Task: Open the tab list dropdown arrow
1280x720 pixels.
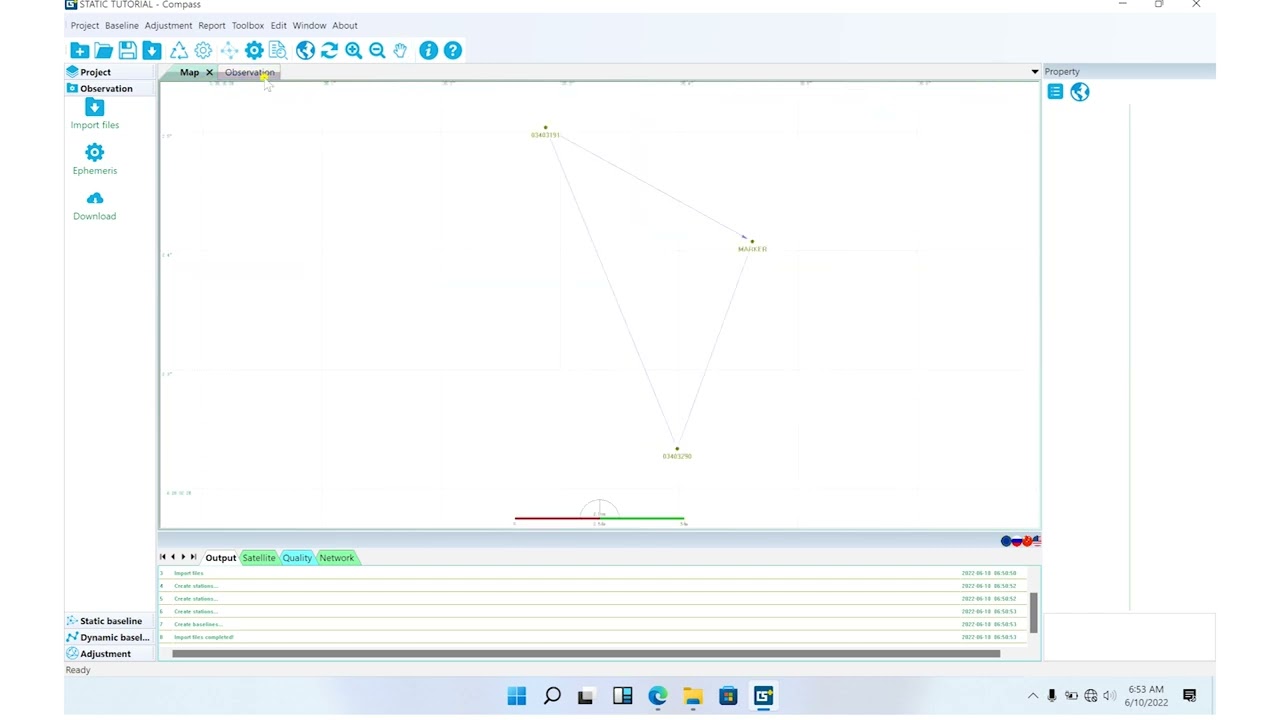Action: (1034, 72)
